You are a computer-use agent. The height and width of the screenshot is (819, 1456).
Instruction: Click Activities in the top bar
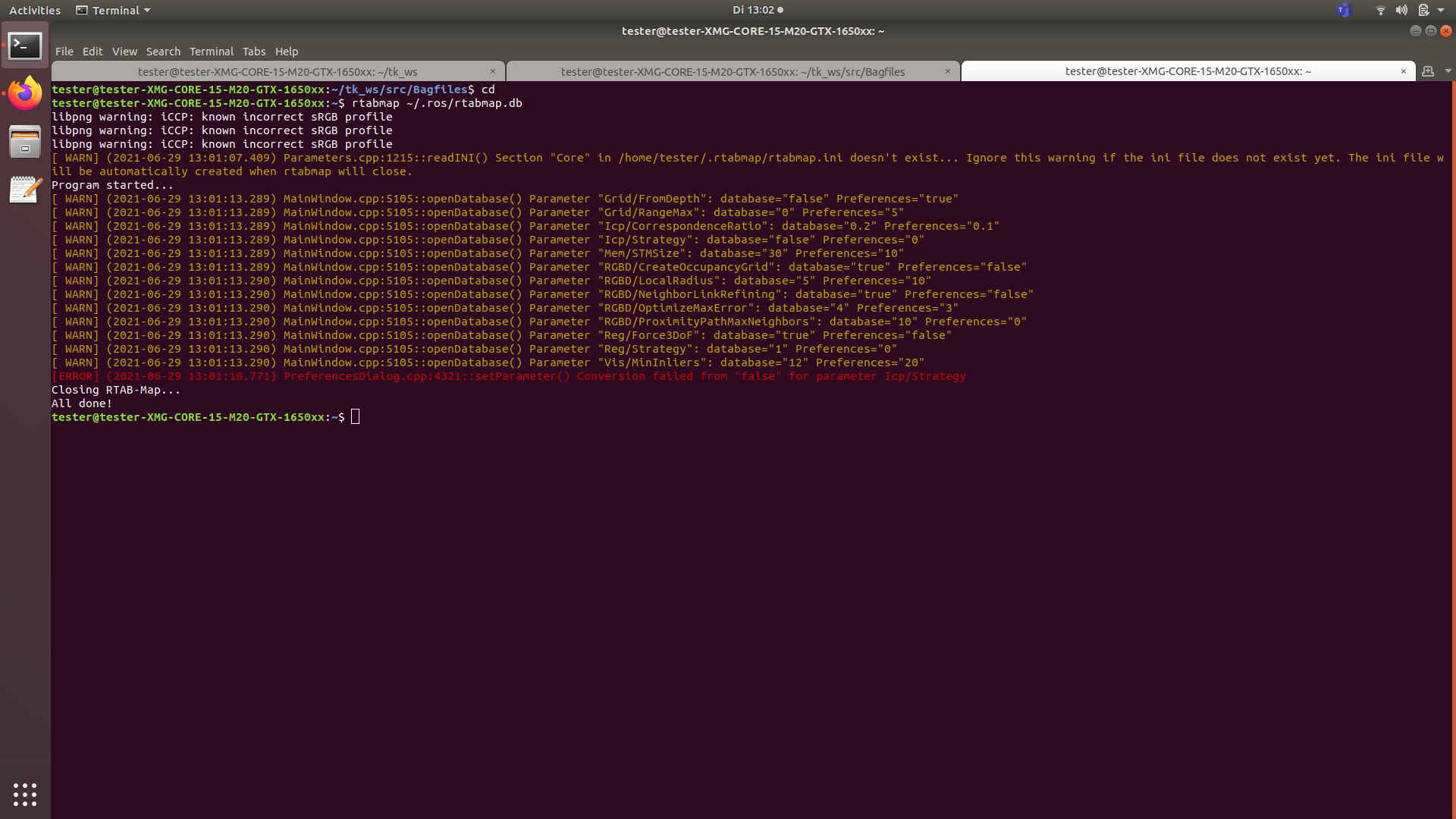click(35, 11)
